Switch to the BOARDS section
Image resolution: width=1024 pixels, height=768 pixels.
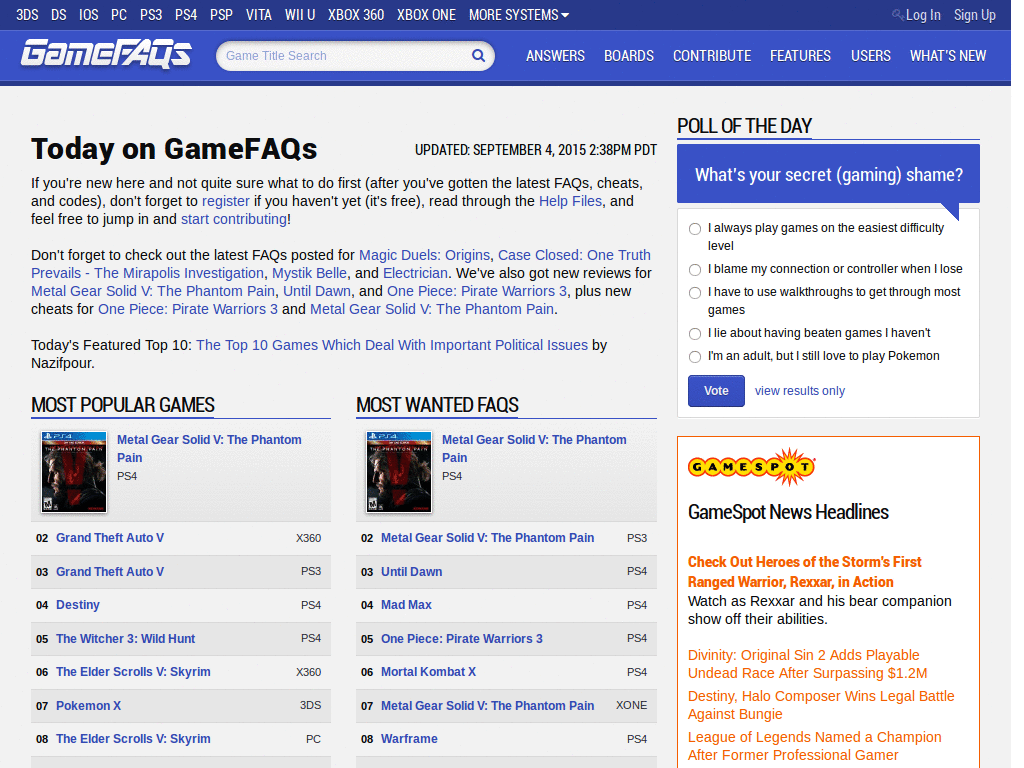coord(629,56)
